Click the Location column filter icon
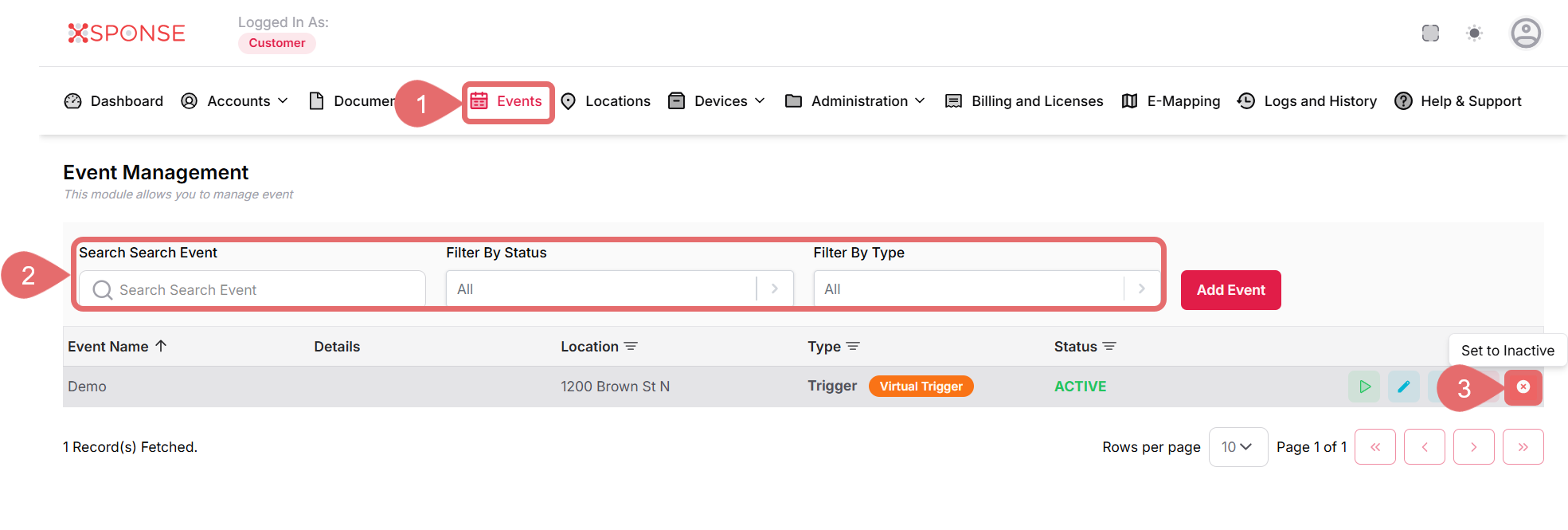This screenshot has width=1568, height=530. [x=631, y=347]
